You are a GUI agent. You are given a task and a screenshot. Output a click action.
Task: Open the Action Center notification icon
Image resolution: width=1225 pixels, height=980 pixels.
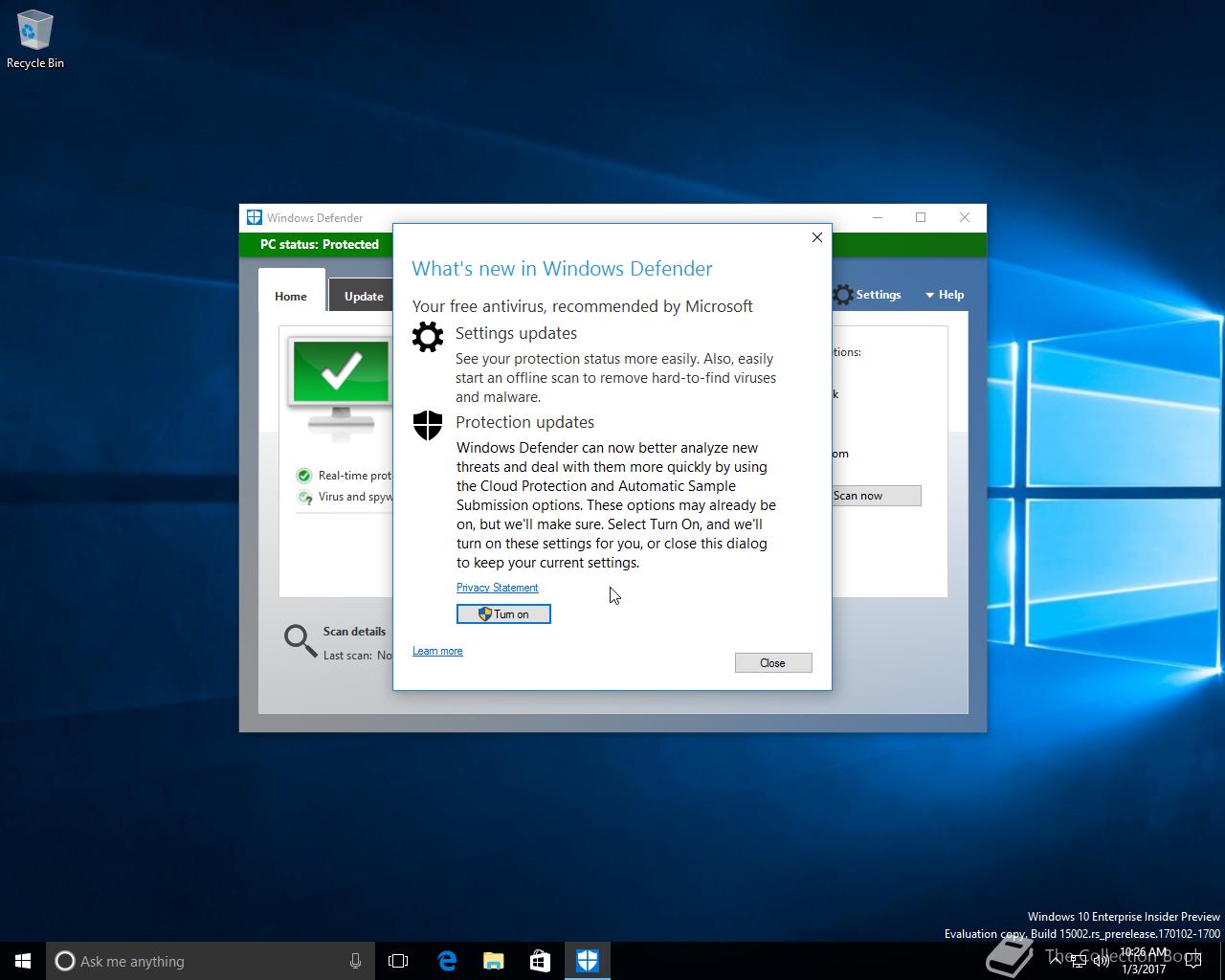click(1192, 961)
